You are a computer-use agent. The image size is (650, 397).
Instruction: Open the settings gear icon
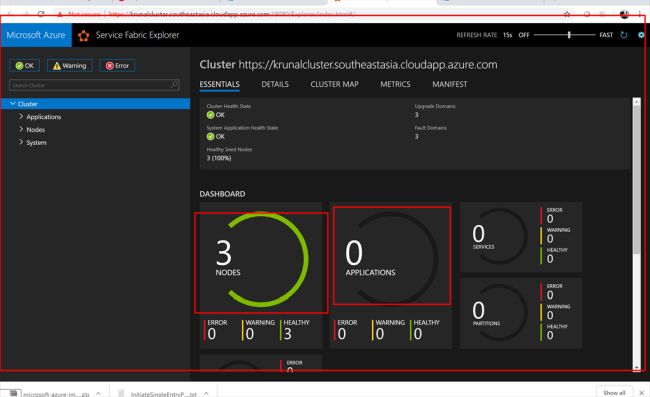click(641, 35)
